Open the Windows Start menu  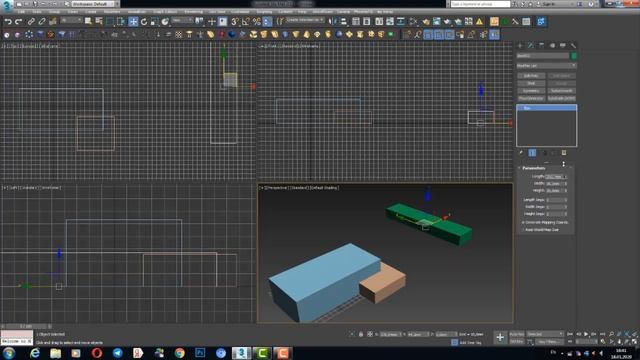click(x=9, y=353)
